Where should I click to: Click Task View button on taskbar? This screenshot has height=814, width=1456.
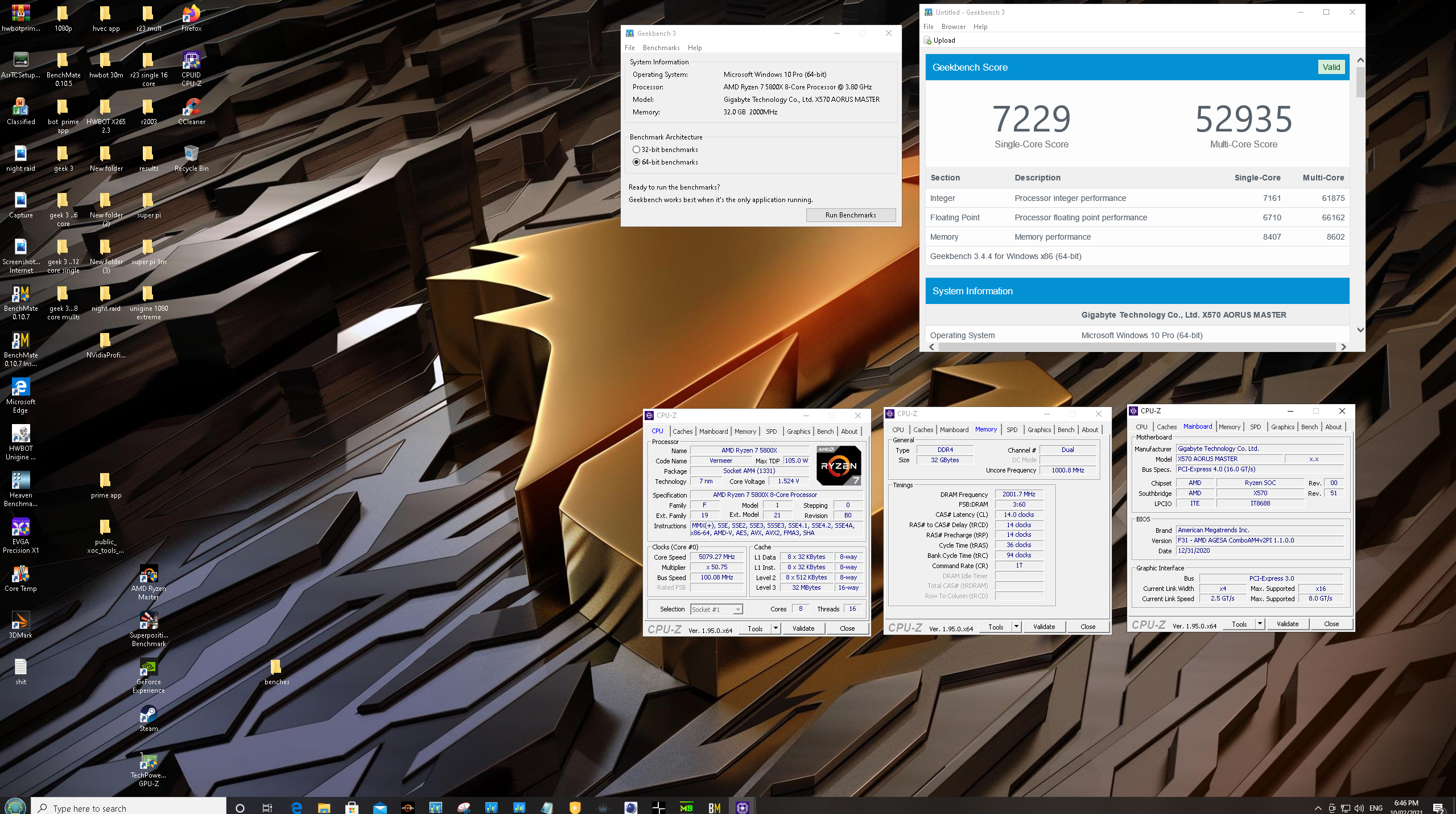(267, 807)
